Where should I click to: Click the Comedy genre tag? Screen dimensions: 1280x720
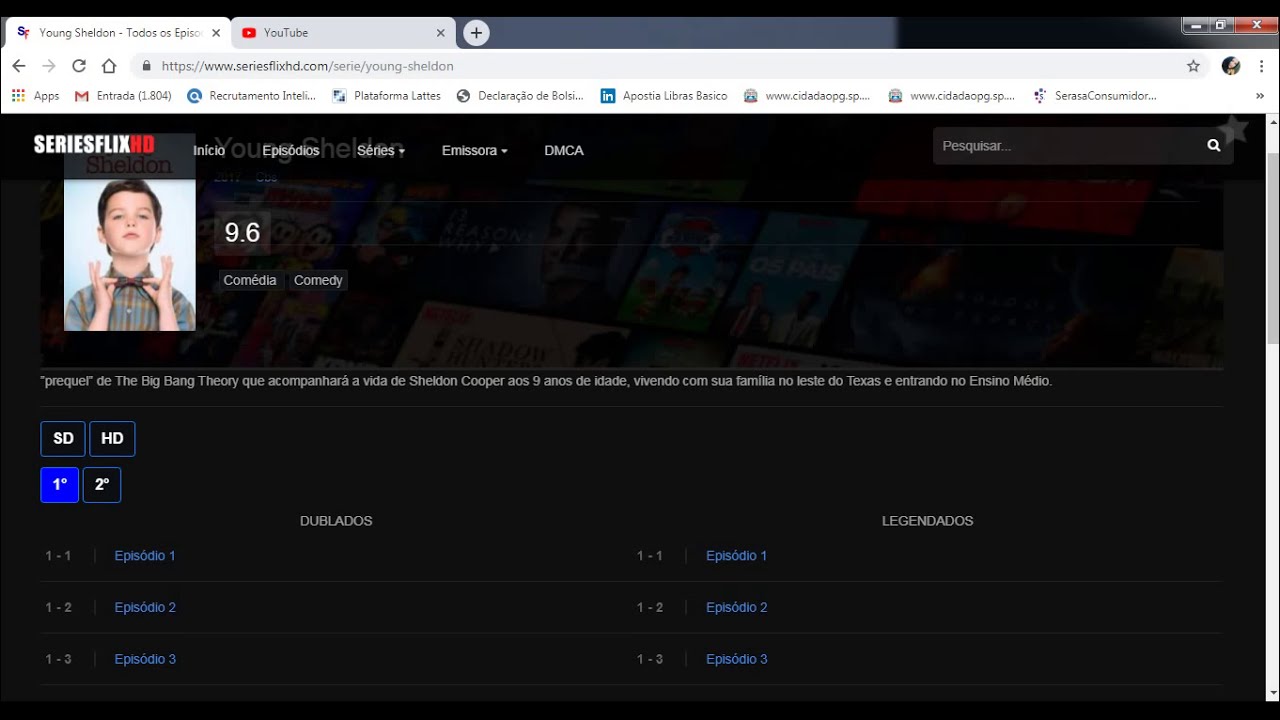coord(318,281)
